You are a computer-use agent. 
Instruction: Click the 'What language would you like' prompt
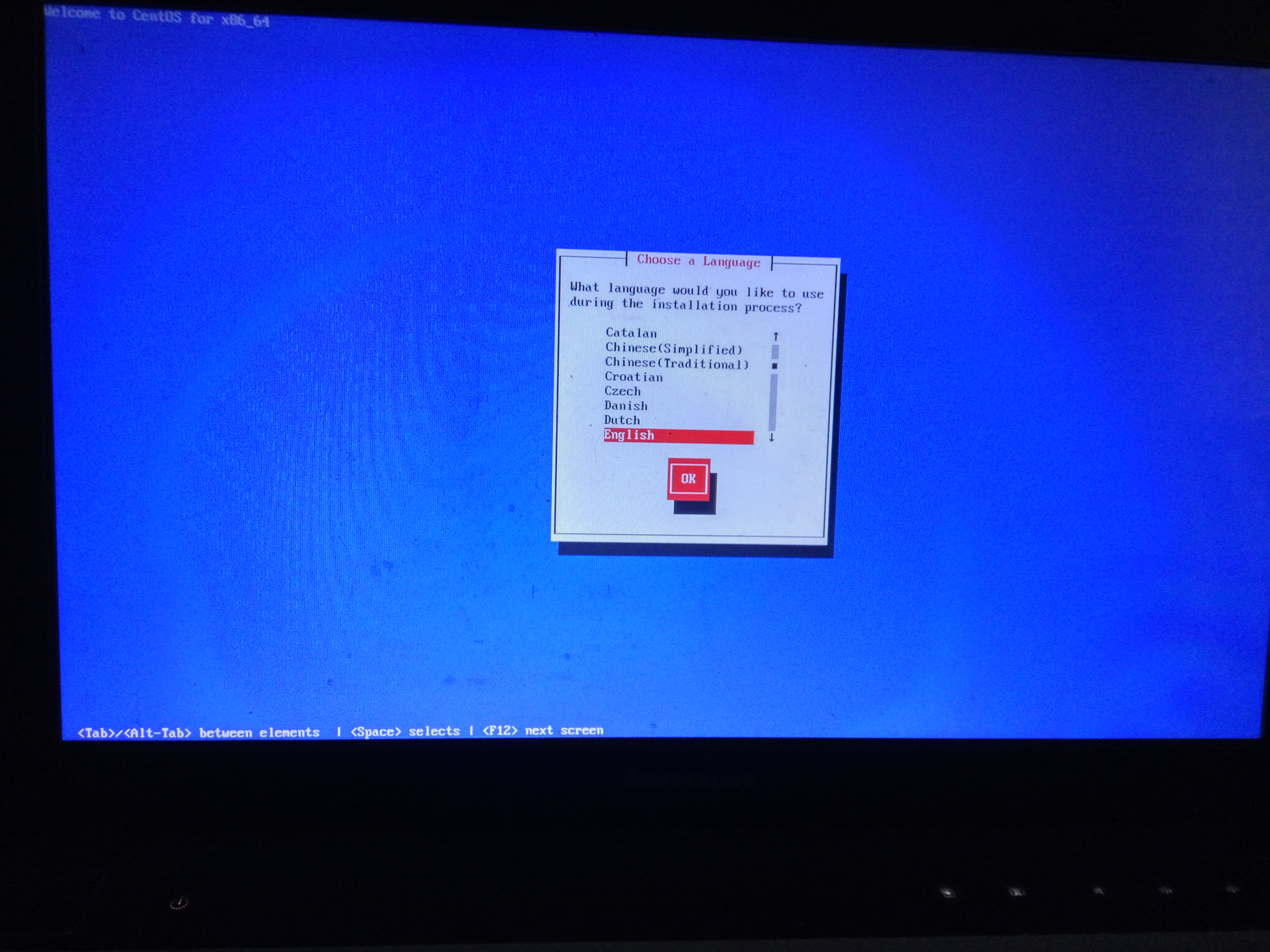(696, 297)
